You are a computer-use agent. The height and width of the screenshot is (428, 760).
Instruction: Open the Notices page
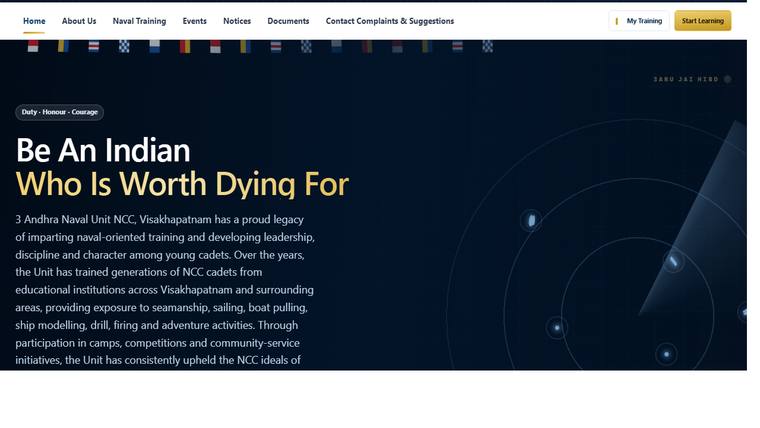[x=237, y=21]
